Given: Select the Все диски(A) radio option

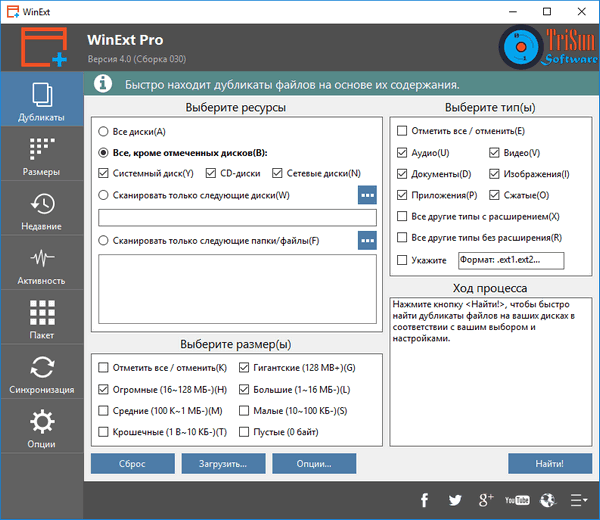Looking at the screenshot, I should pos(132,132).
